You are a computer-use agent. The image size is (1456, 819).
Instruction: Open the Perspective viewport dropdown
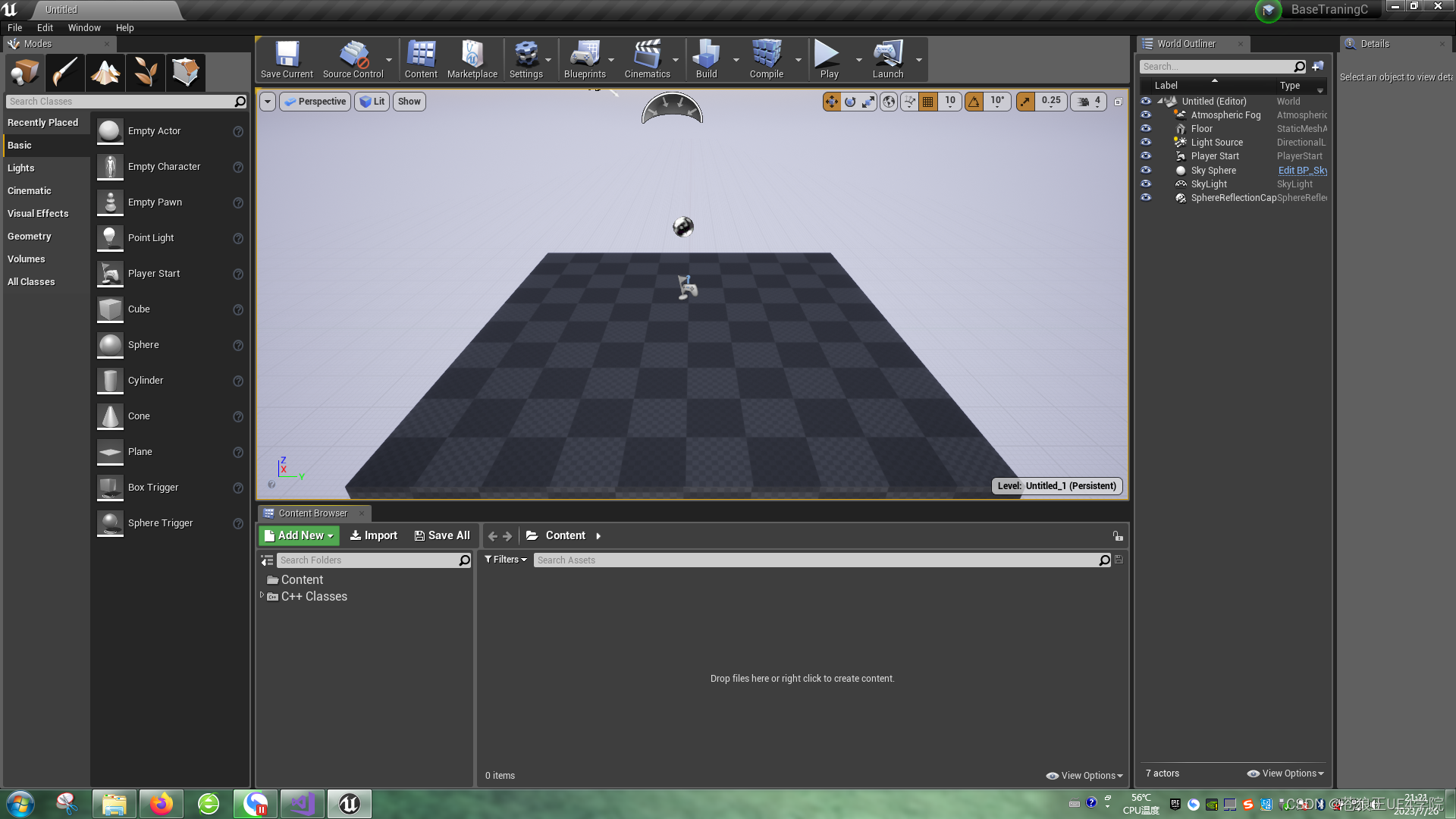(315, 101)
